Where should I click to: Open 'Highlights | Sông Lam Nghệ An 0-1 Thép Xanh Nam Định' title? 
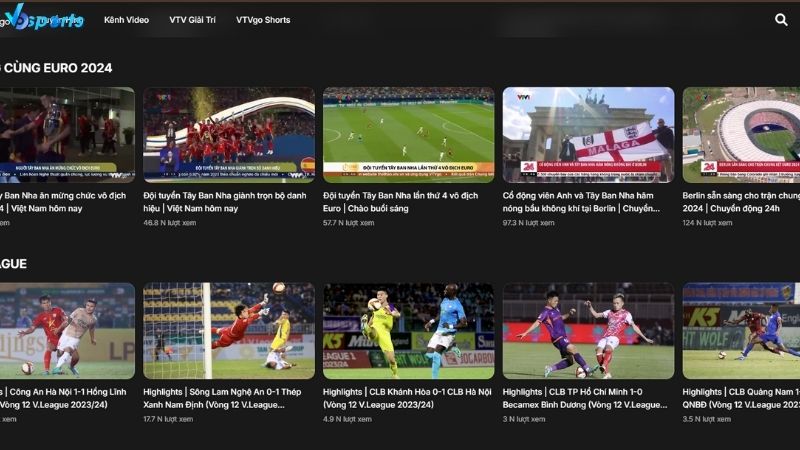[222, 398]
